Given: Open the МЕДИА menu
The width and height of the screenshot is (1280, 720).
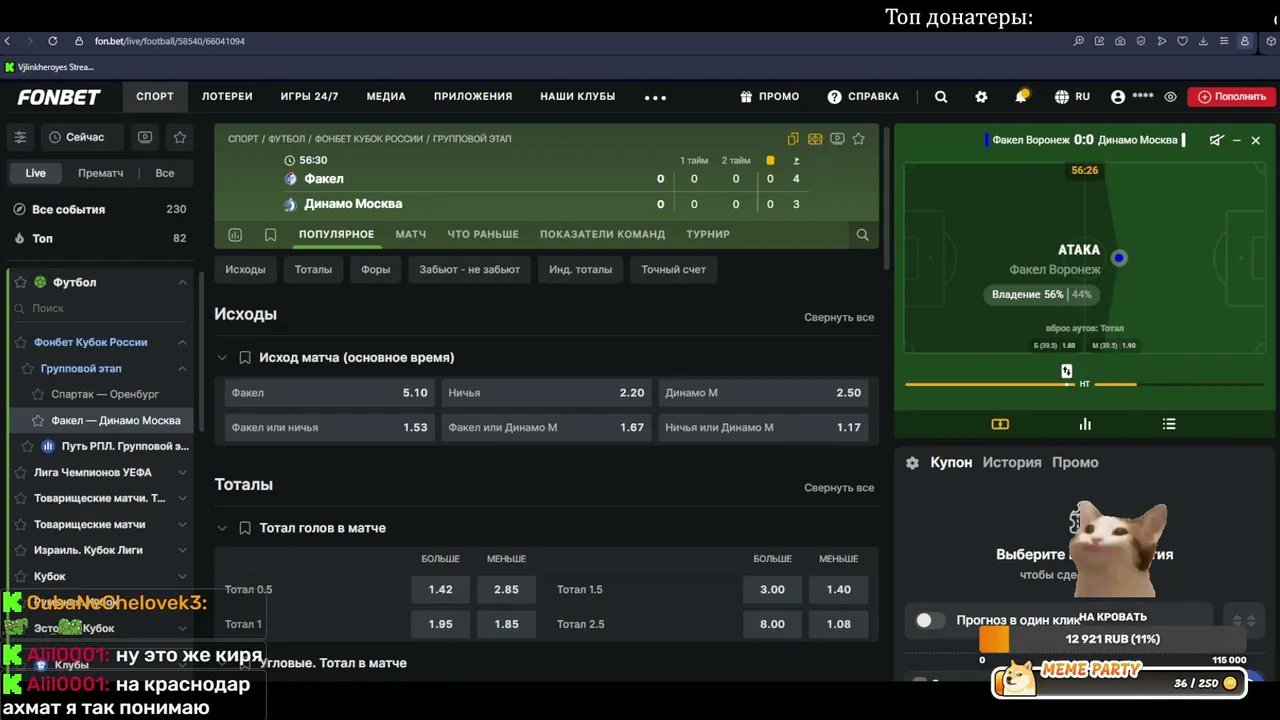Looking at the screenshot, I should [x=386, y=97].
